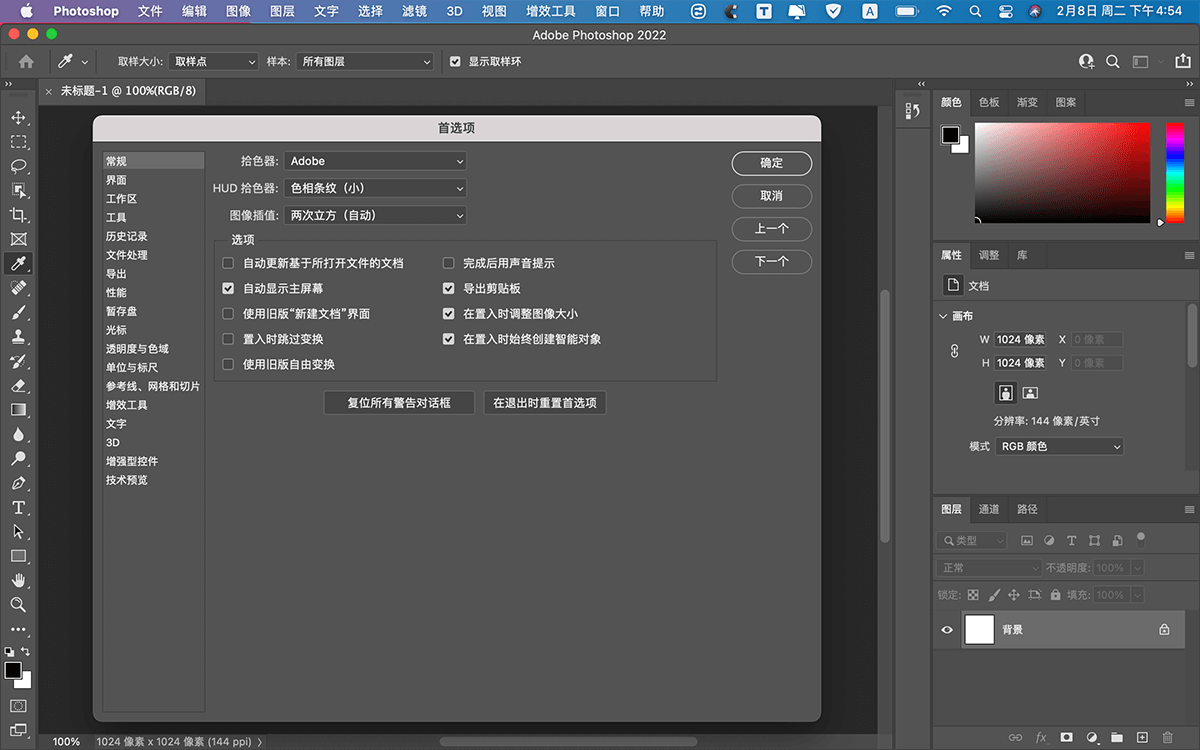The image size is (1200, 750).
Task: Open the 滤镜 menu
Action: point(412,11)
